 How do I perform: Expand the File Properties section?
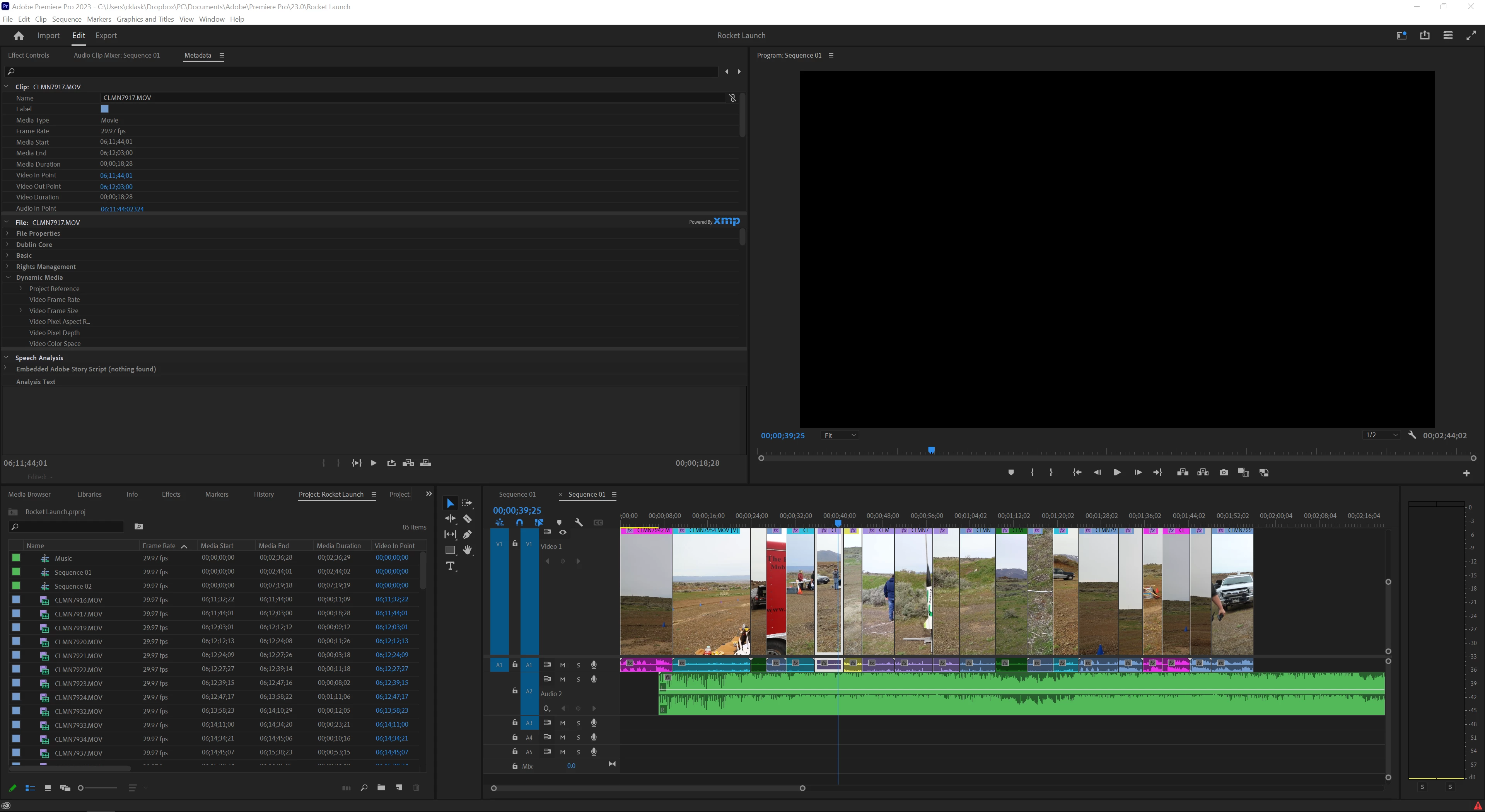coord(7,233)
